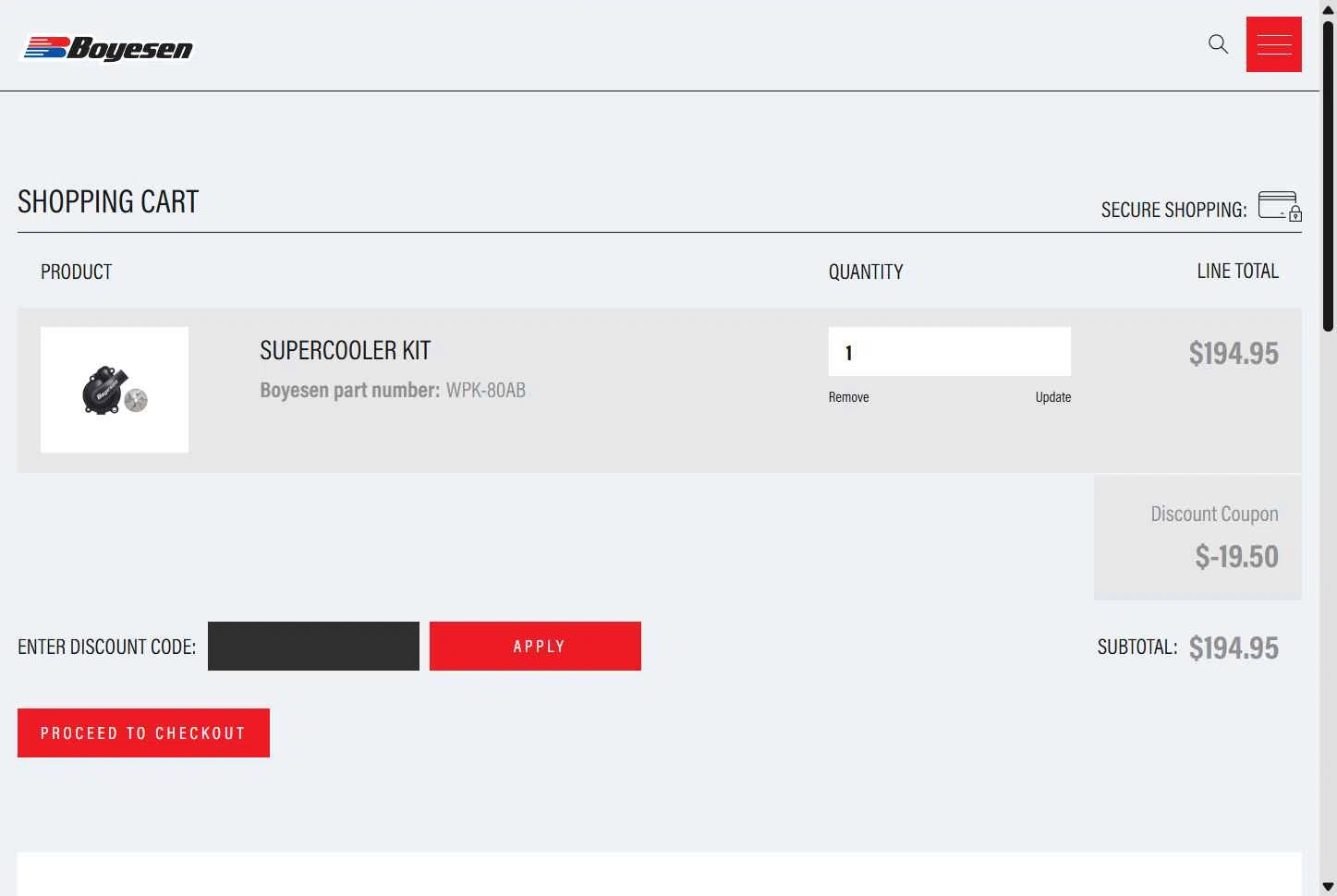Select the $194.95 line total
This screenshot has height=896, width=1337.
[x=1234, y=353]
